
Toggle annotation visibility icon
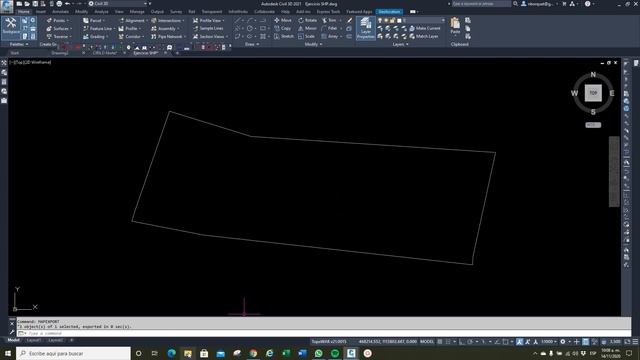[520, 342]
